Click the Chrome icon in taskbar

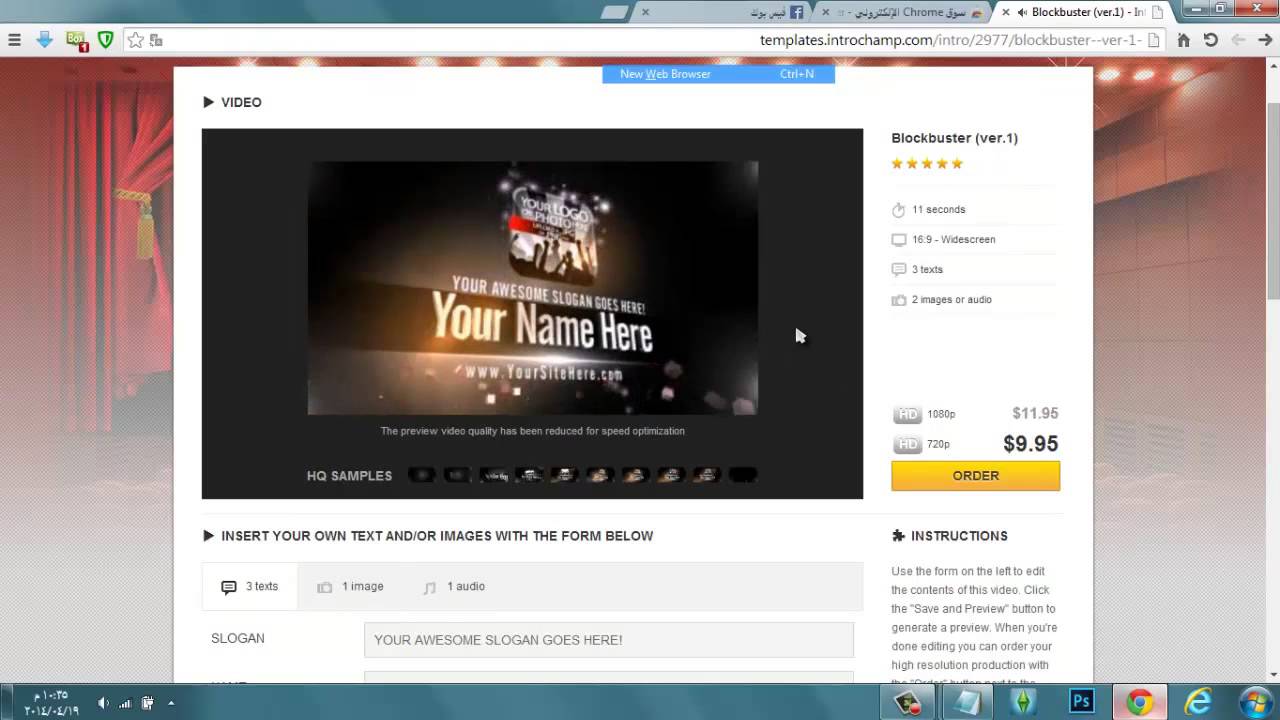coord(1139,702)
